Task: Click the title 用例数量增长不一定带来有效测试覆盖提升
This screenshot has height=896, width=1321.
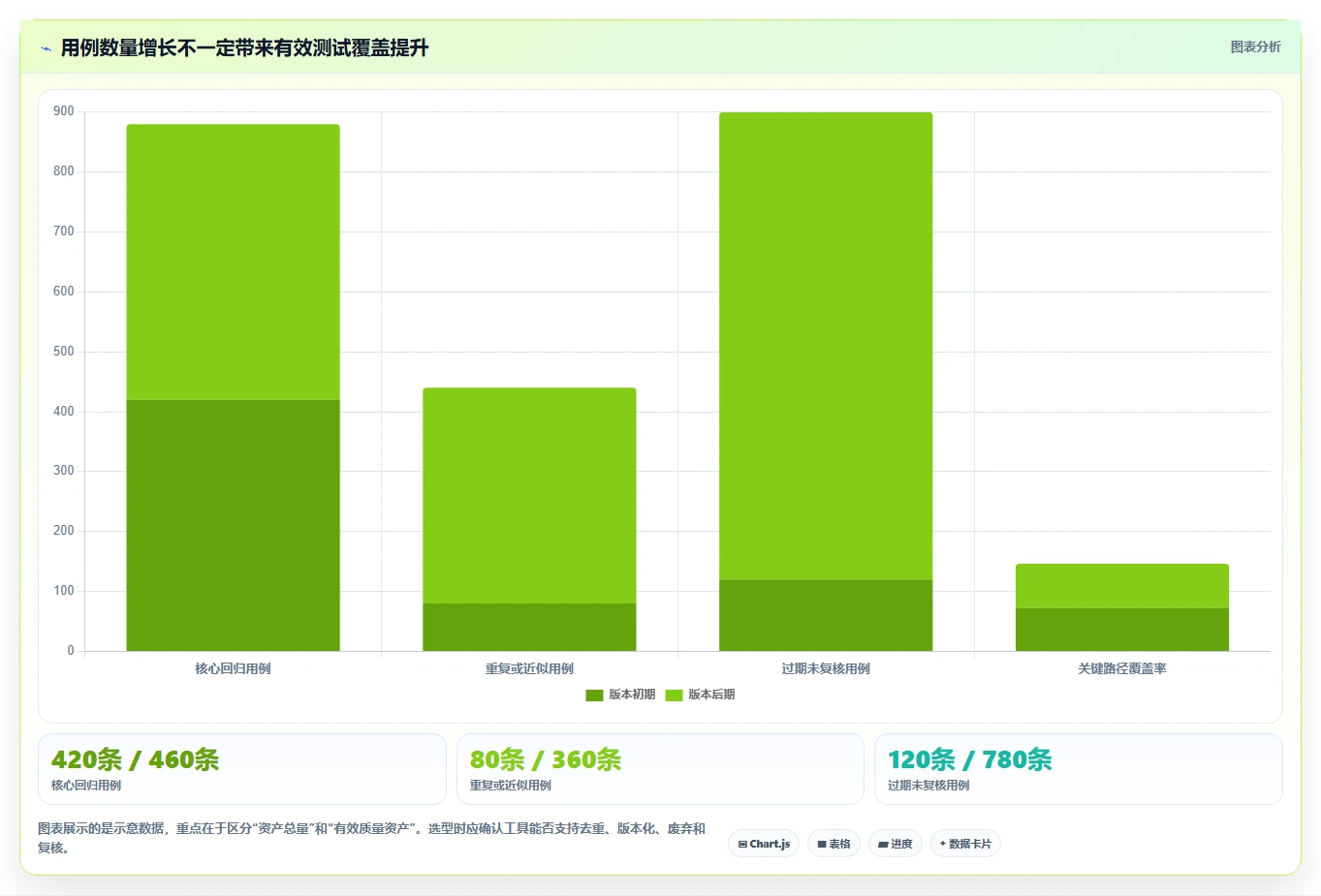Action: (x=244, y=47)
